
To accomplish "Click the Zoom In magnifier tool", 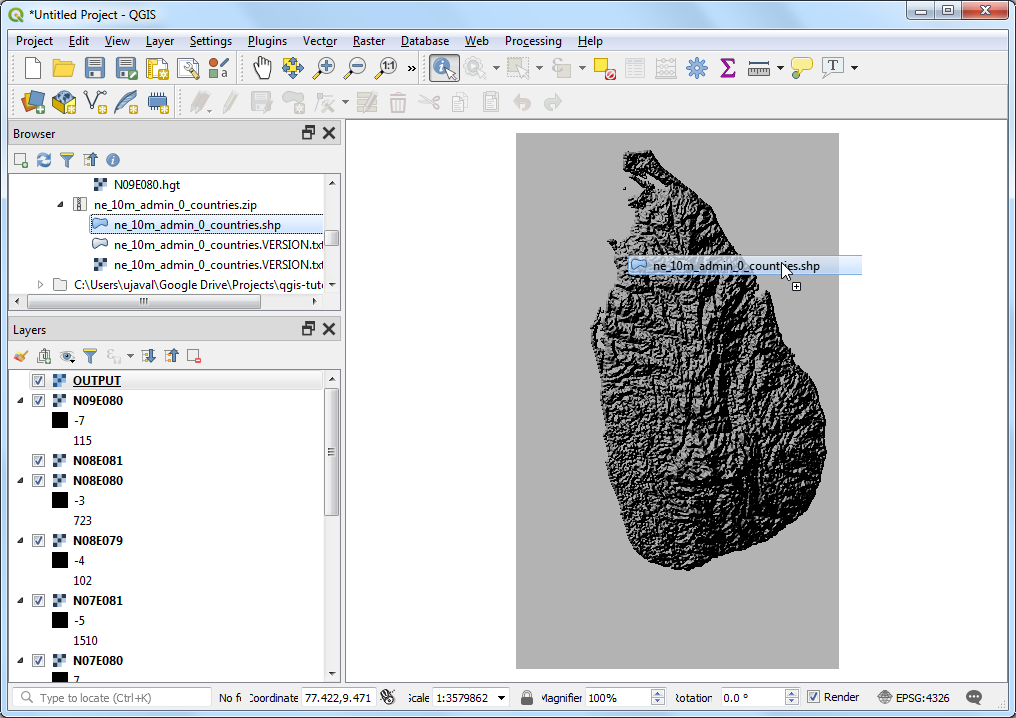I will click(324, 68).
